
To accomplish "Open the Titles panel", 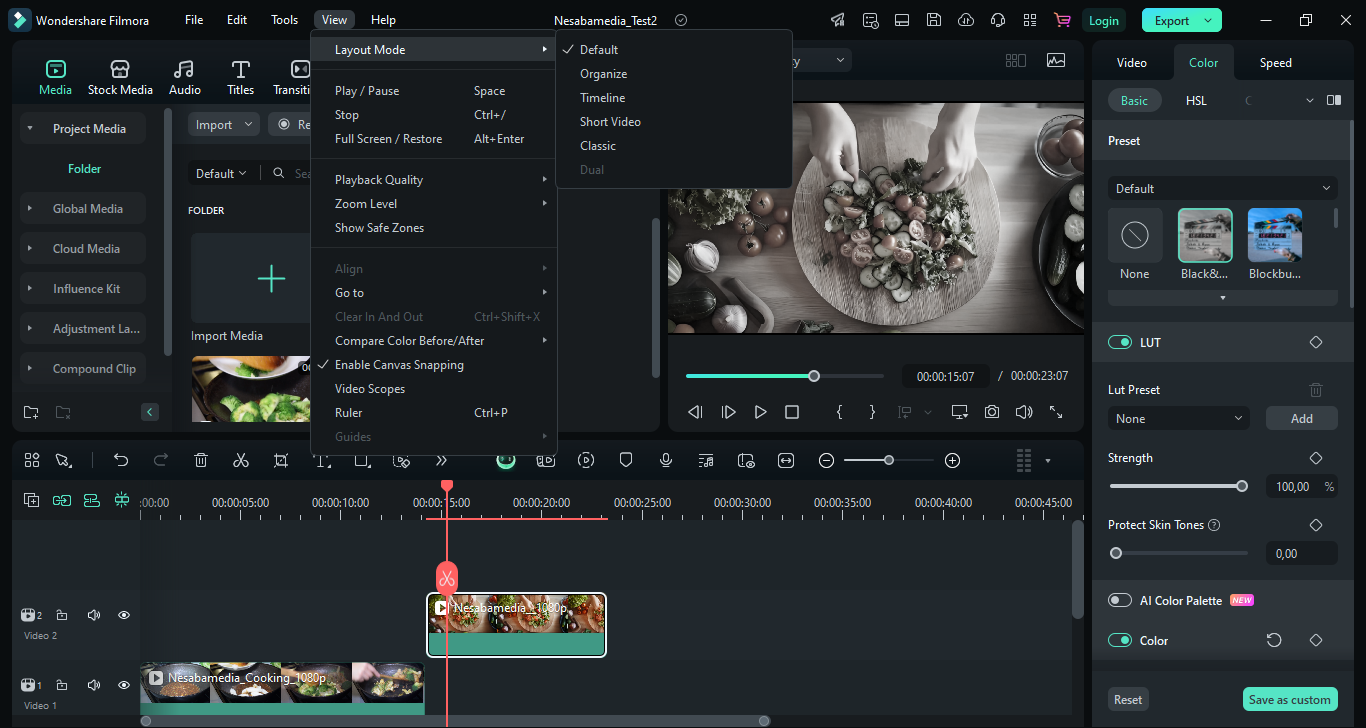I will click(x=240, y=77).
